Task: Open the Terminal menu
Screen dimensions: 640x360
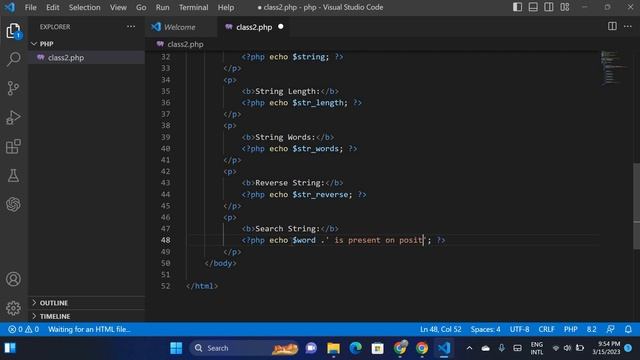Action: 193,7
